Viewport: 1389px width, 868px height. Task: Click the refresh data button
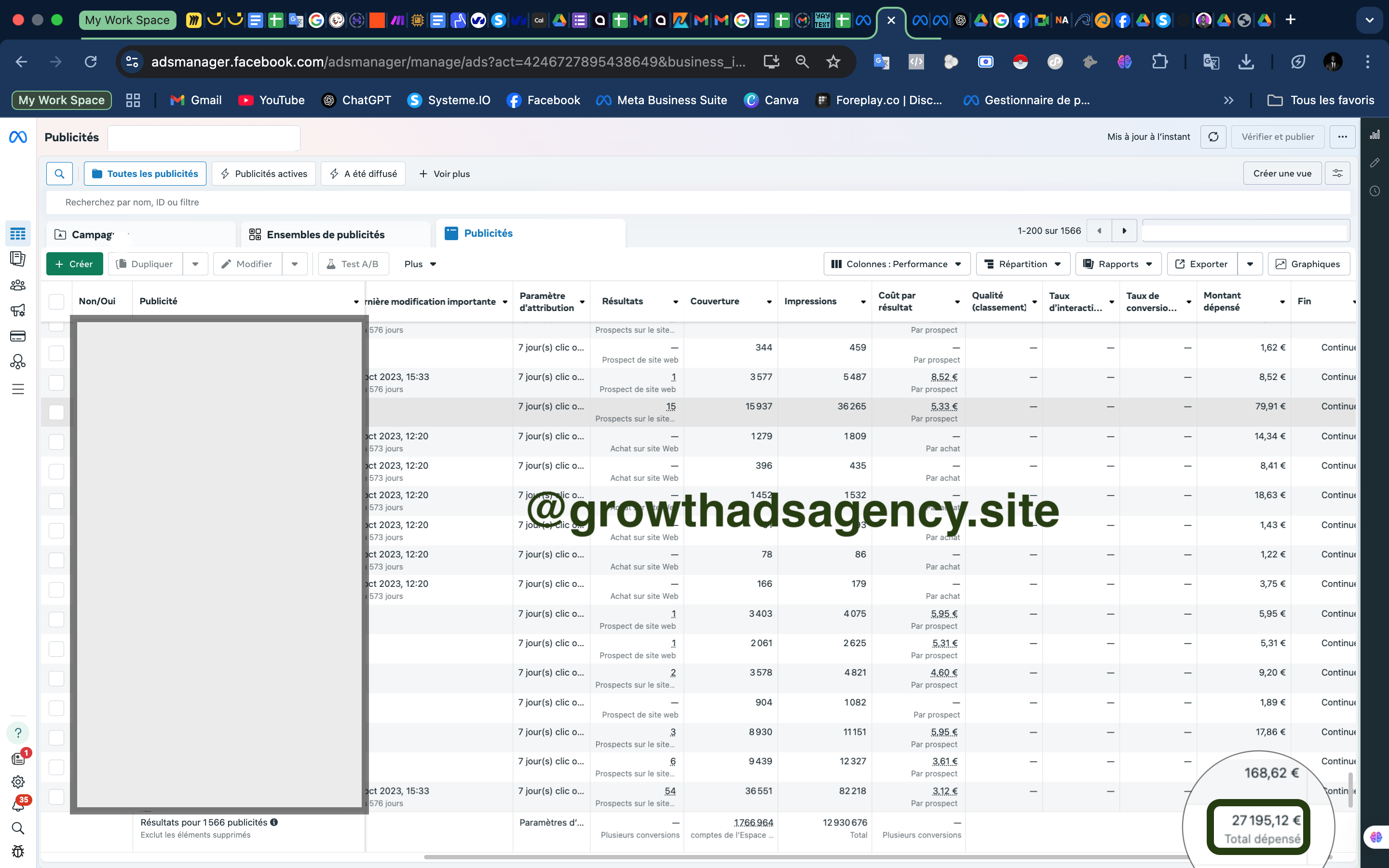[1213, 136]
